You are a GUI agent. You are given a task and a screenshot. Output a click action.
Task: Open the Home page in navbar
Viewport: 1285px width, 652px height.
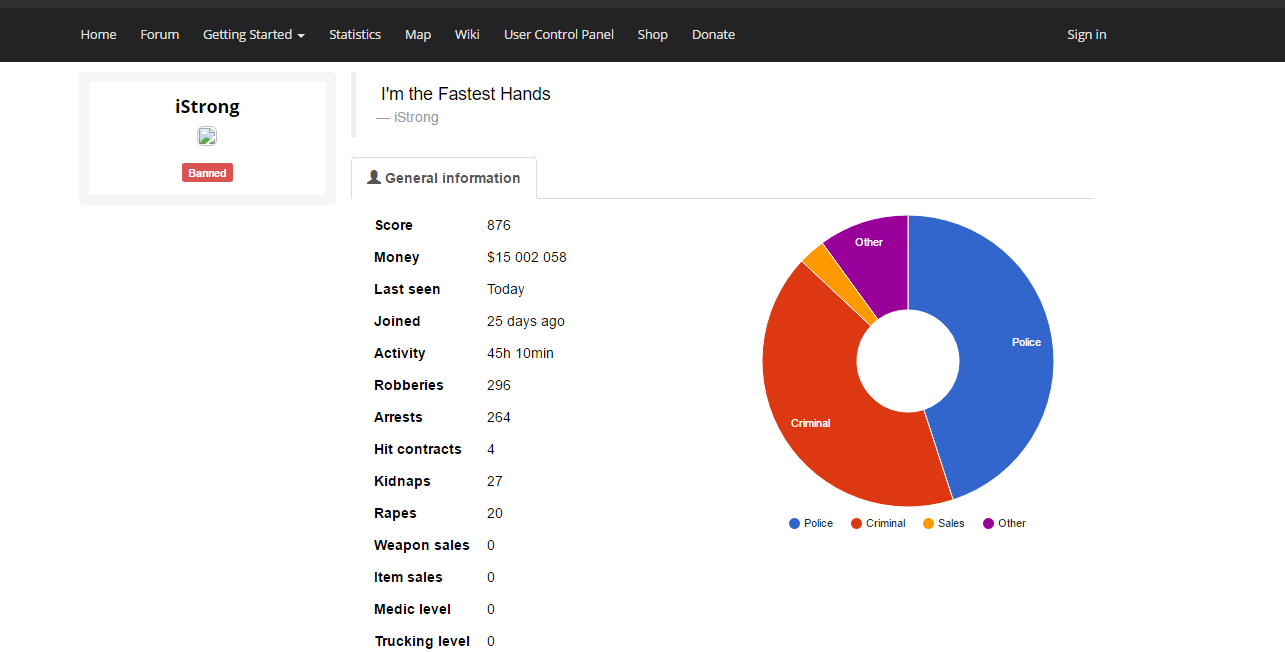98,34
